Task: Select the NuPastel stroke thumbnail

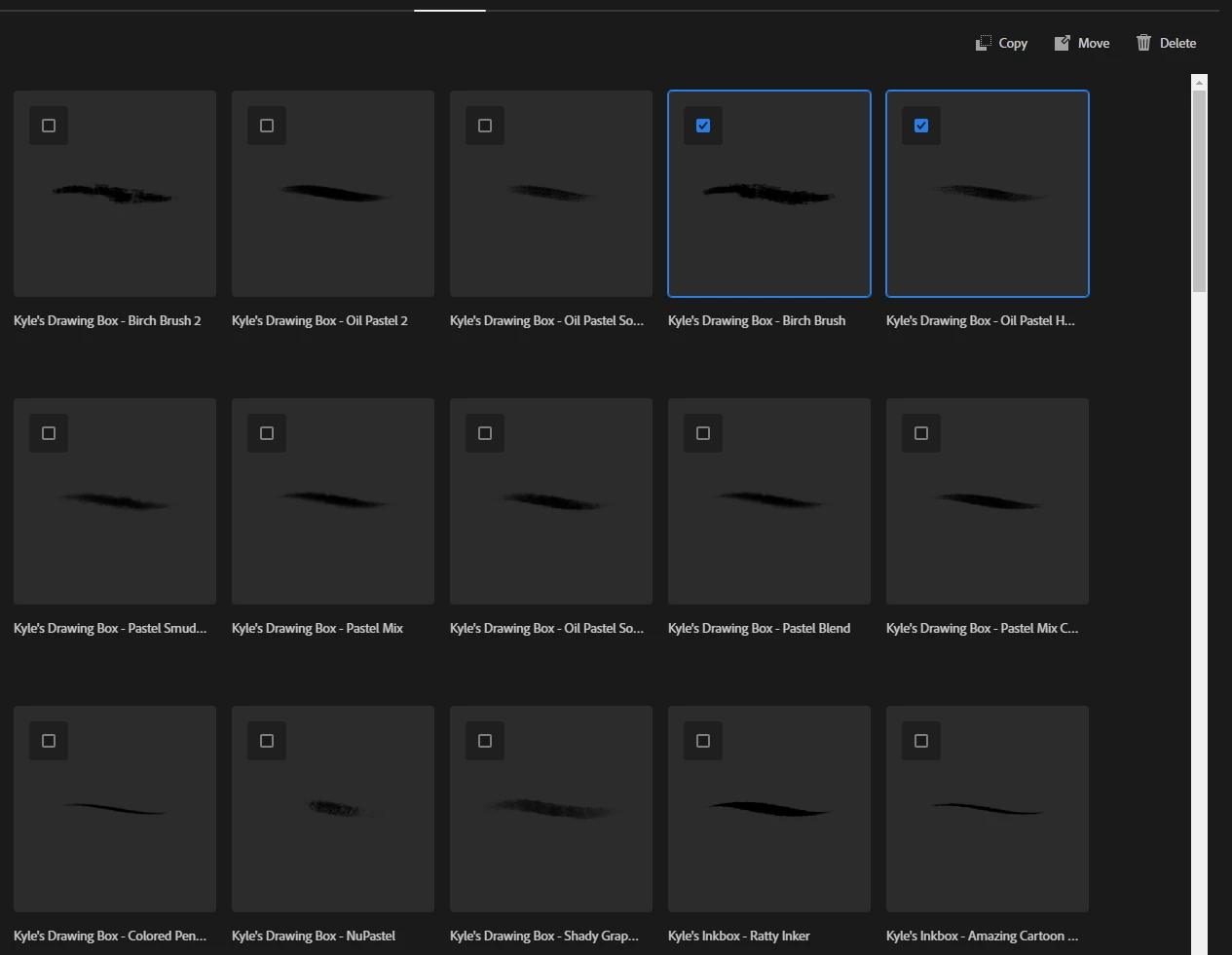Action: coord(333,809)
